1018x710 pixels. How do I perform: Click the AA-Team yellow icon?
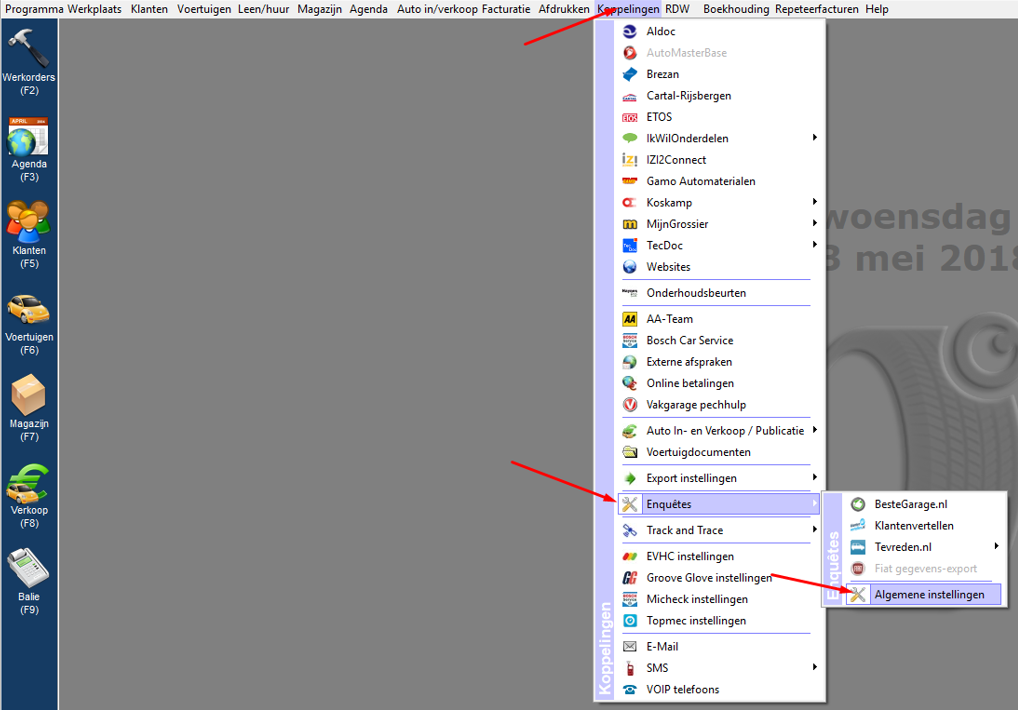[x=630, y=319]
